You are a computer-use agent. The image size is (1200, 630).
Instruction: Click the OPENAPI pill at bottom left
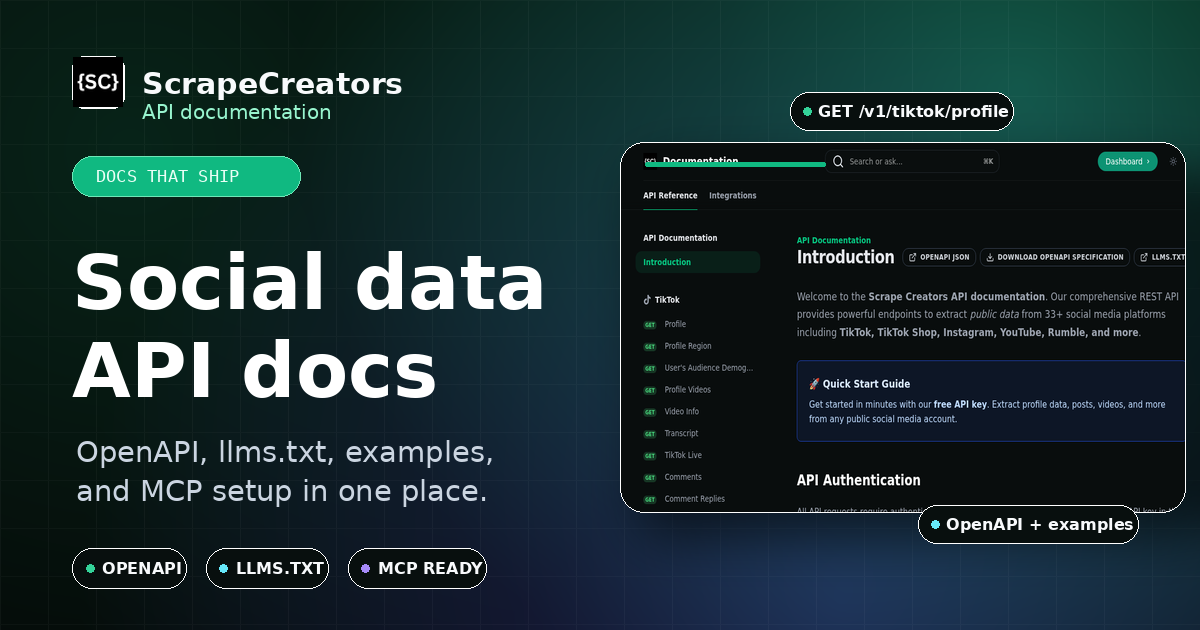130,568
